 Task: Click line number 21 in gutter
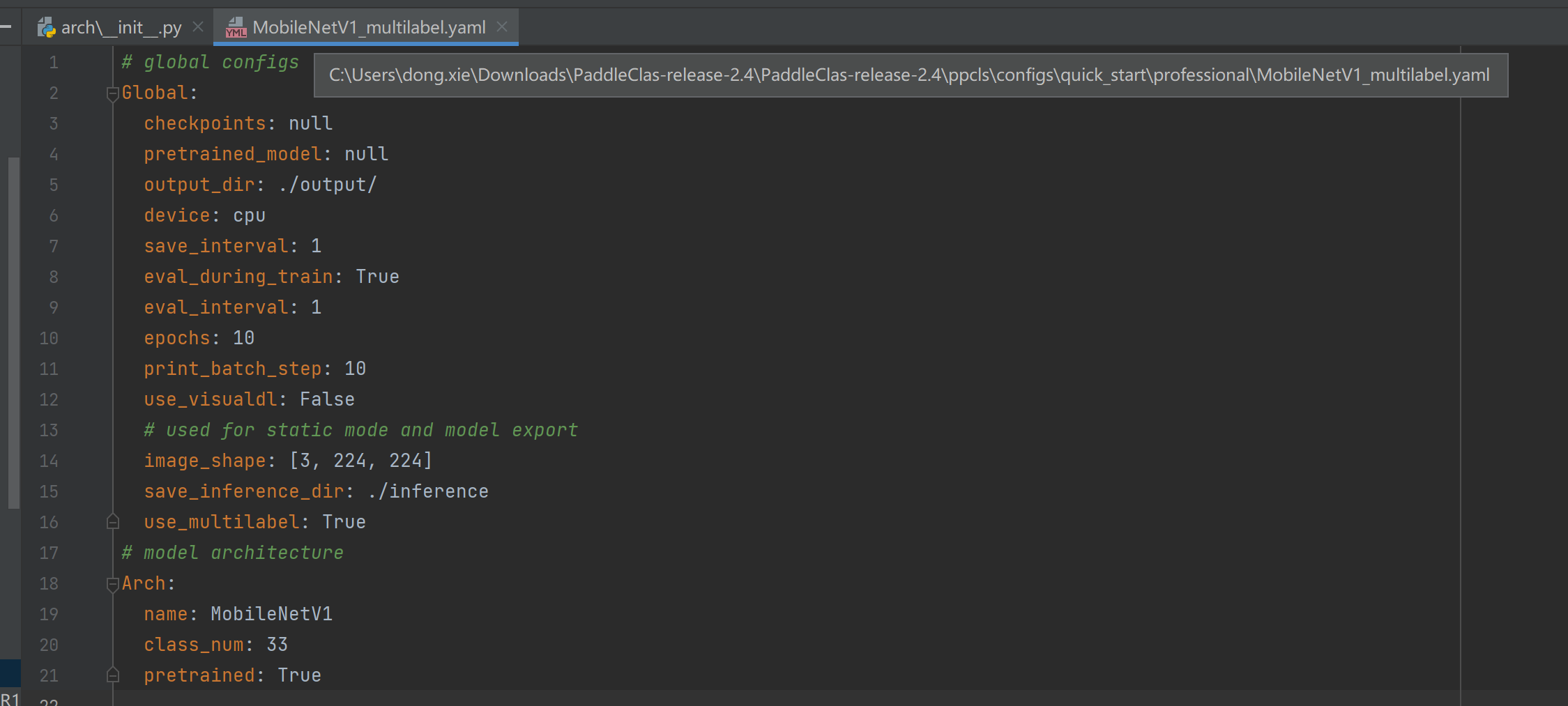[49, 676]
